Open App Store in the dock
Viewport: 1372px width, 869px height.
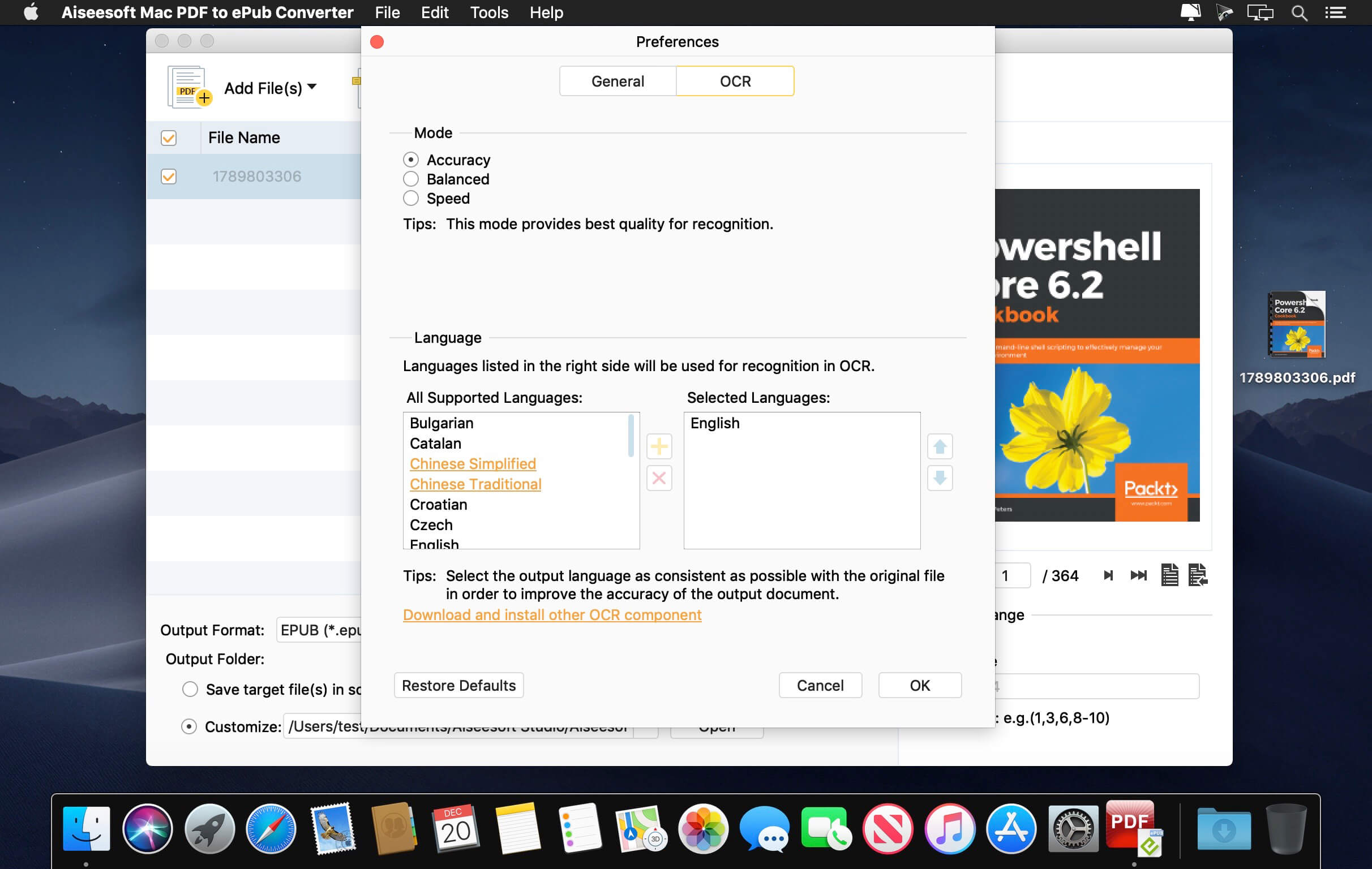pos(1011,829)
